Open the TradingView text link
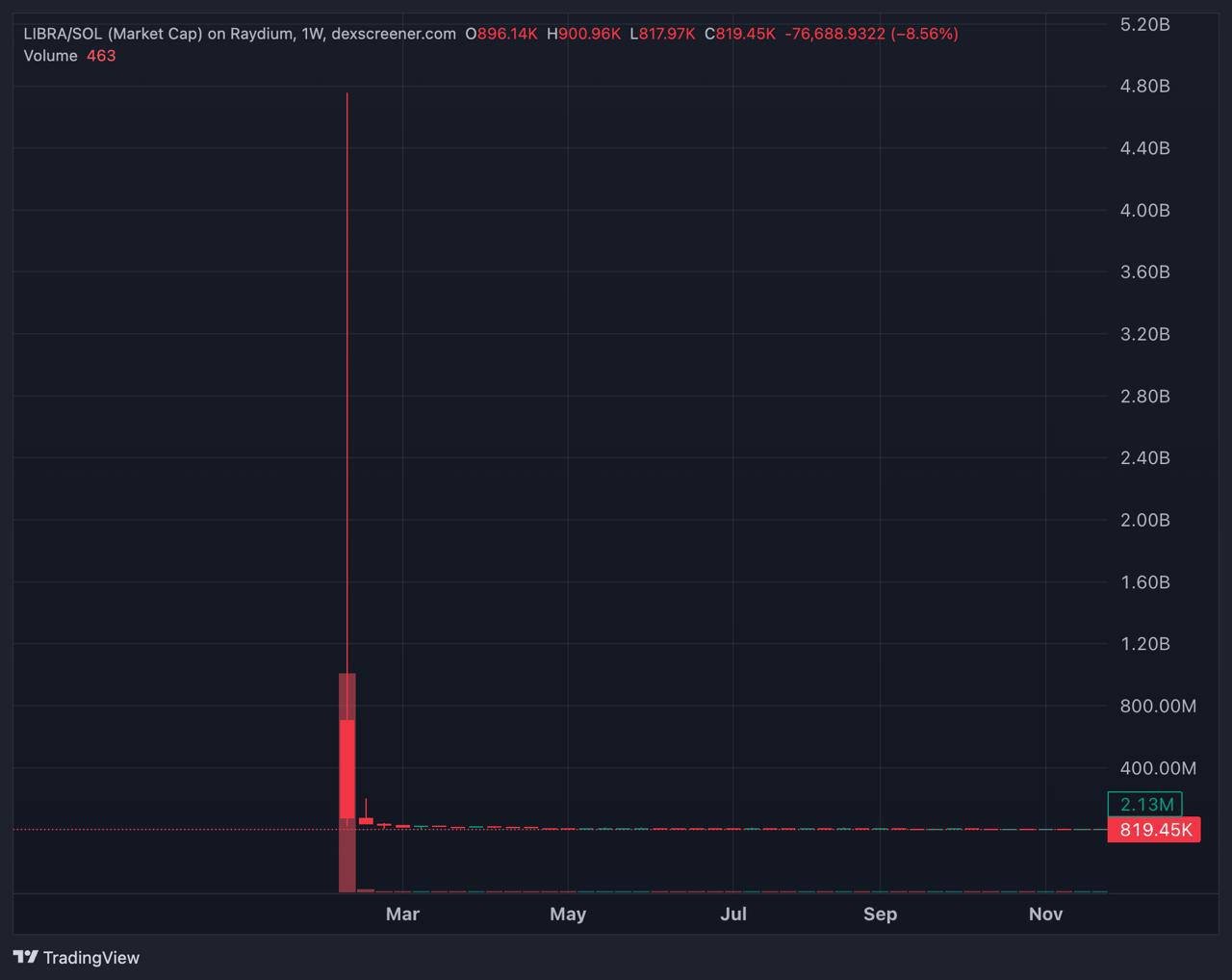 click(91, 958)
